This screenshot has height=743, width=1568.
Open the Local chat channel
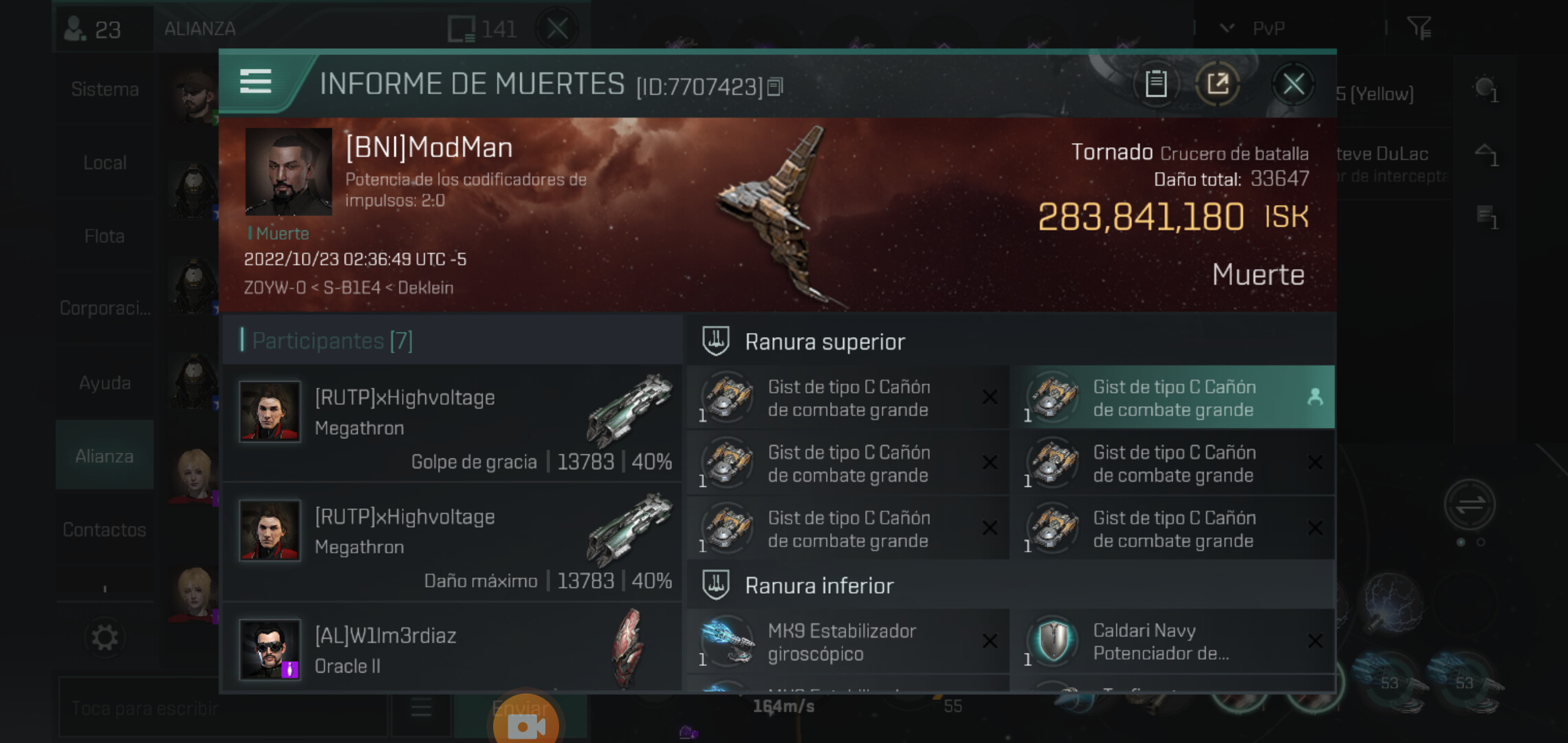105,163
